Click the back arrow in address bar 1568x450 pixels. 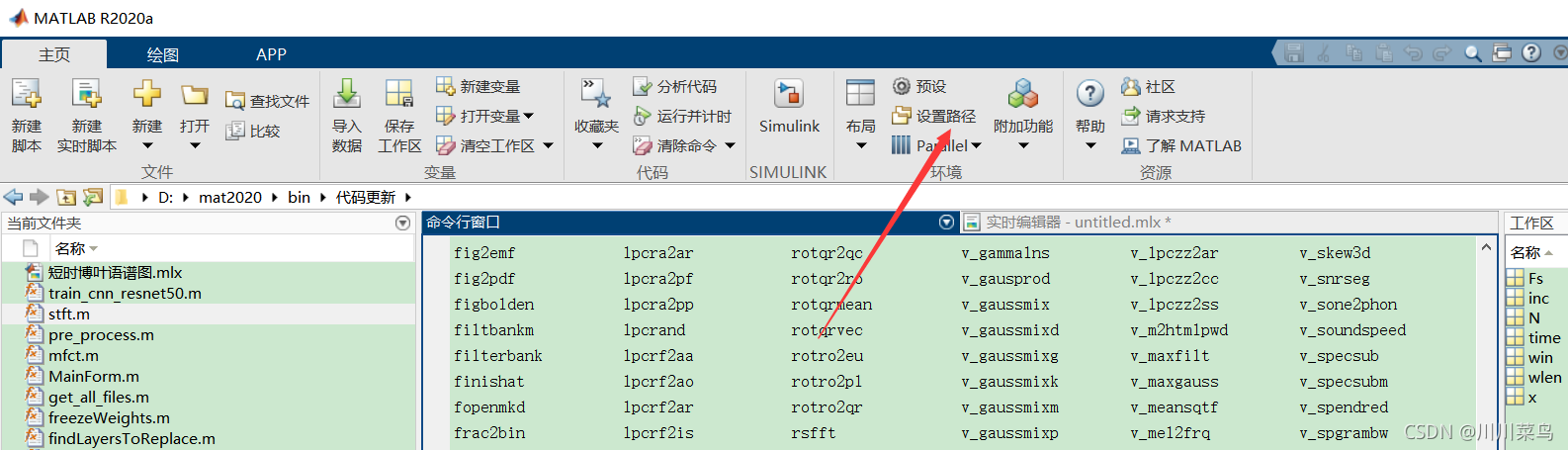coord(14,197)
